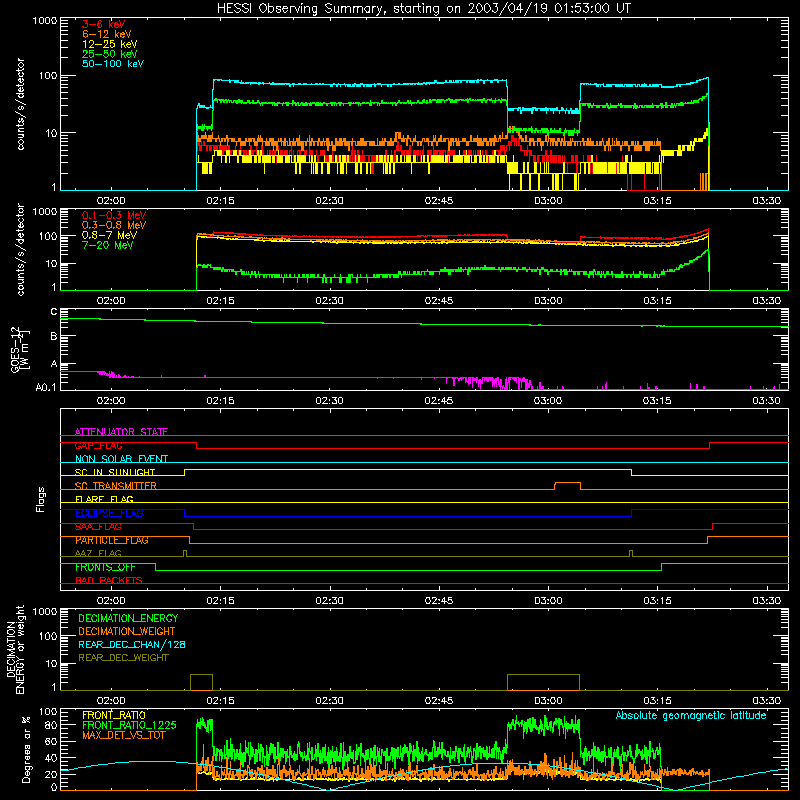Click the 03:30 tick under the decimation plot
The width and height of the screenshot is (800, 800).
[x=766, y=701]
